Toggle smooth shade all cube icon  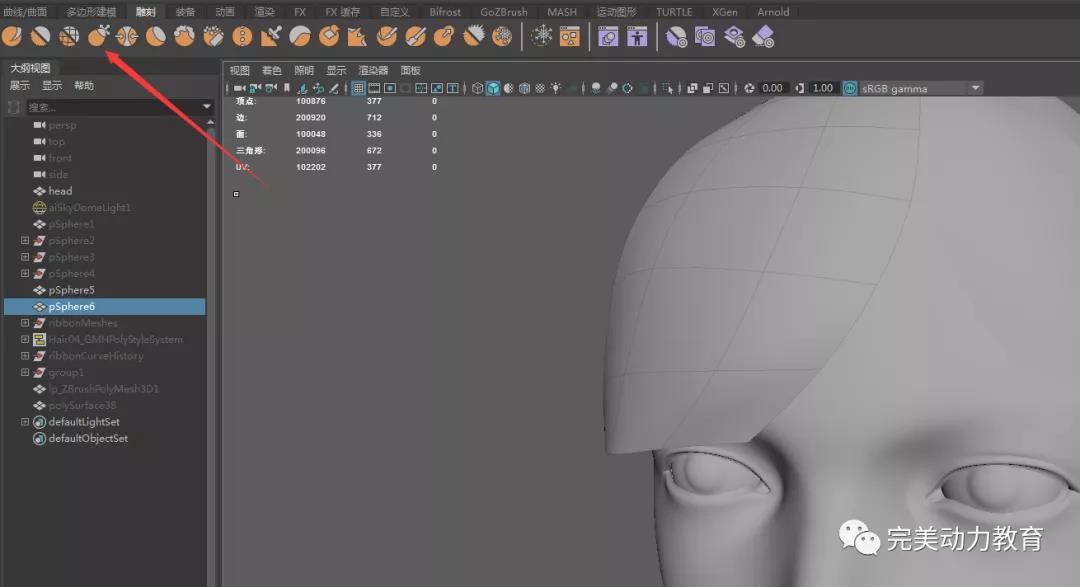coord(493,88)
